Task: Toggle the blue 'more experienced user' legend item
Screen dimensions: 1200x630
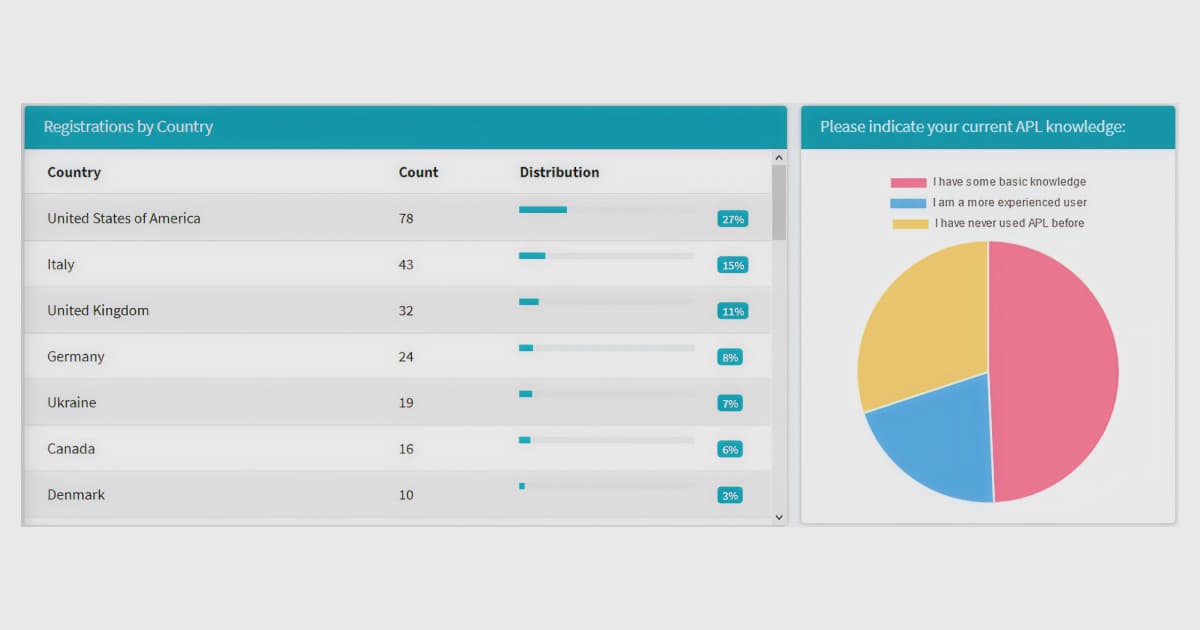Action: pyautogui.click(x=988, y=203)
